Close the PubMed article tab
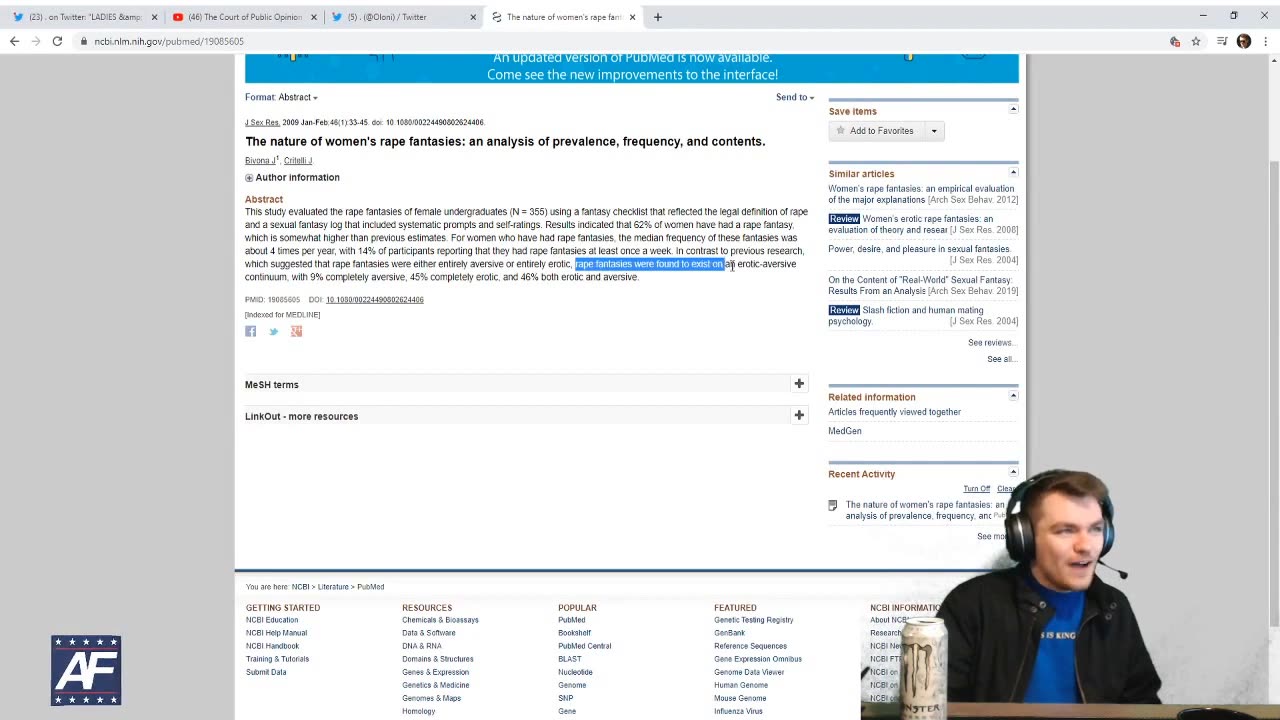1280x720 pixels. coord(632,17)
